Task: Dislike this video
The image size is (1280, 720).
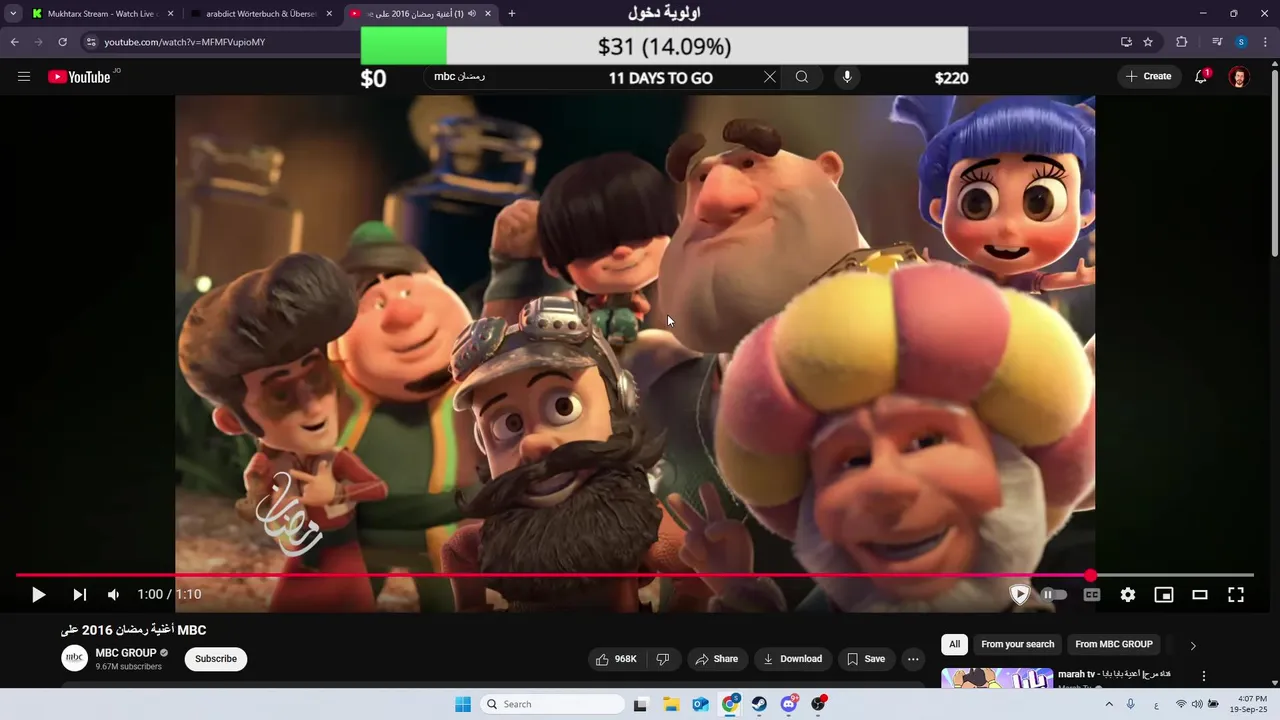Action: click(x=663, y=659)
